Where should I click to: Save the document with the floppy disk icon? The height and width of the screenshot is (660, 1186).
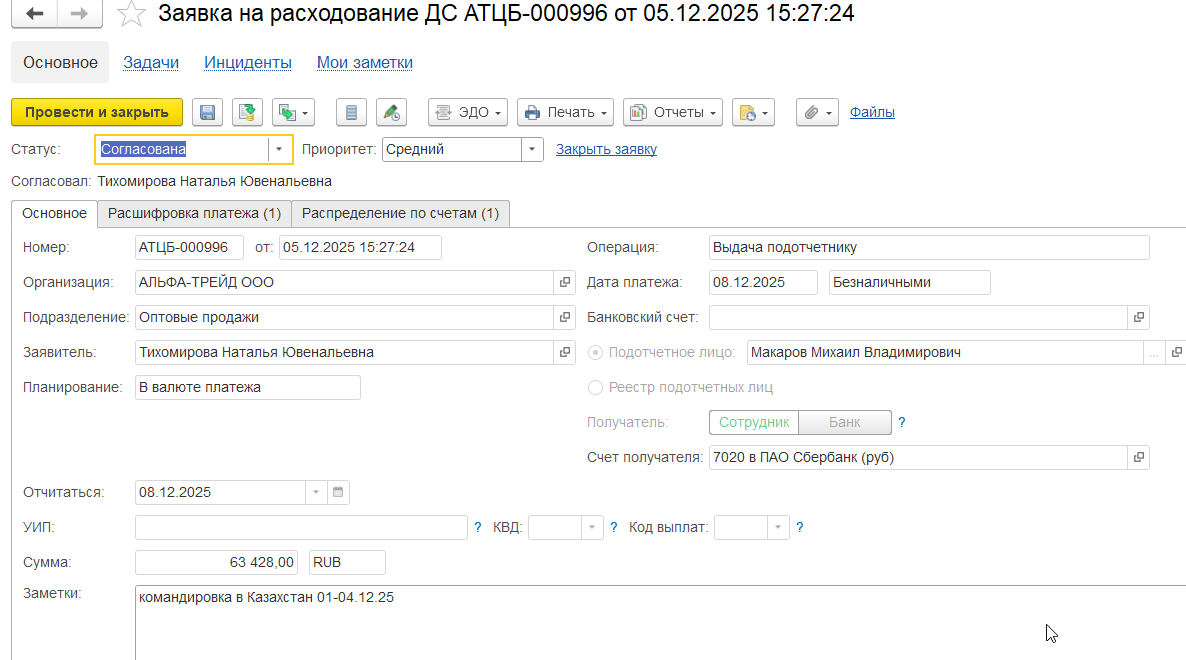tap(207, 112)
